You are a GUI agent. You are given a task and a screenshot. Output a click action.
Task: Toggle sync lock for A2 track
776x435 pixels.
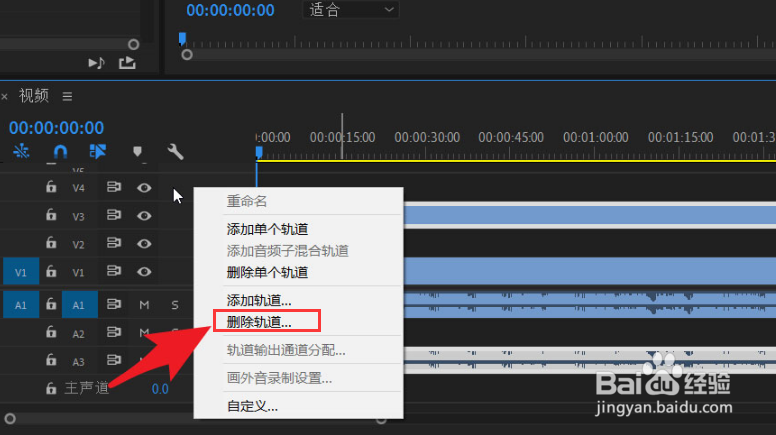coord(114,332)
